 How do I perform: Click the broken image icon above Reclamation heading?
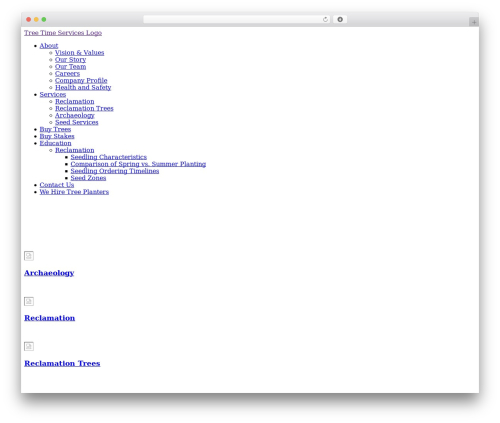pos(29,301)
